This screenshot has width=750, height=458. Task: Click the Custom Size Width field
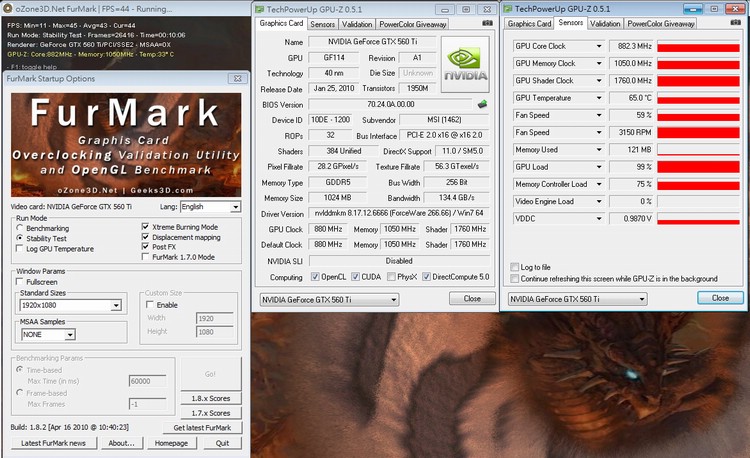coord(215,318)
